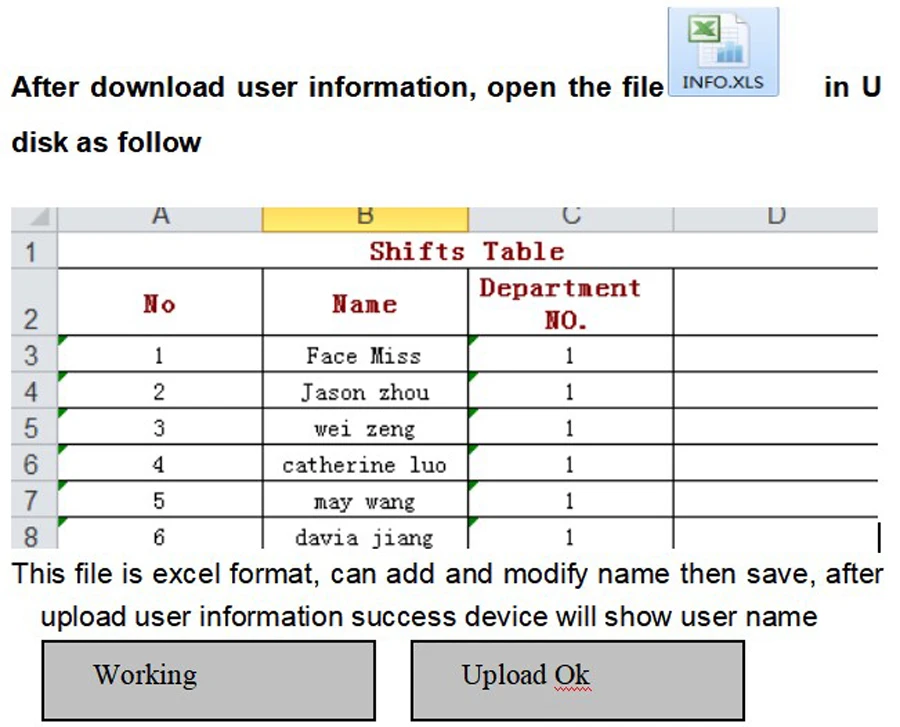Select the cell containing Face Miss

coord(365,355)
